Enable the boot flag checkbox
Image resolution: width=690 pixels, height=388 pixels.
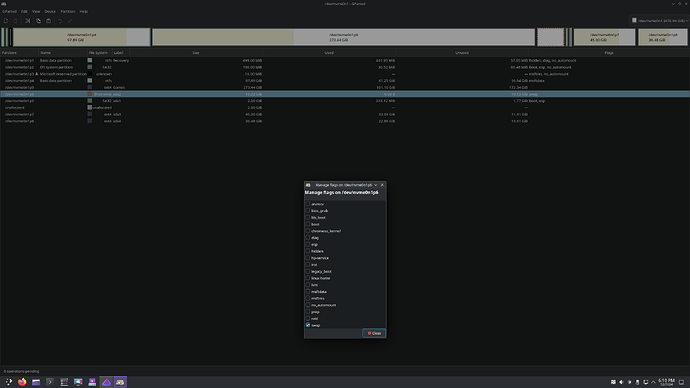(x=308, y=224)
